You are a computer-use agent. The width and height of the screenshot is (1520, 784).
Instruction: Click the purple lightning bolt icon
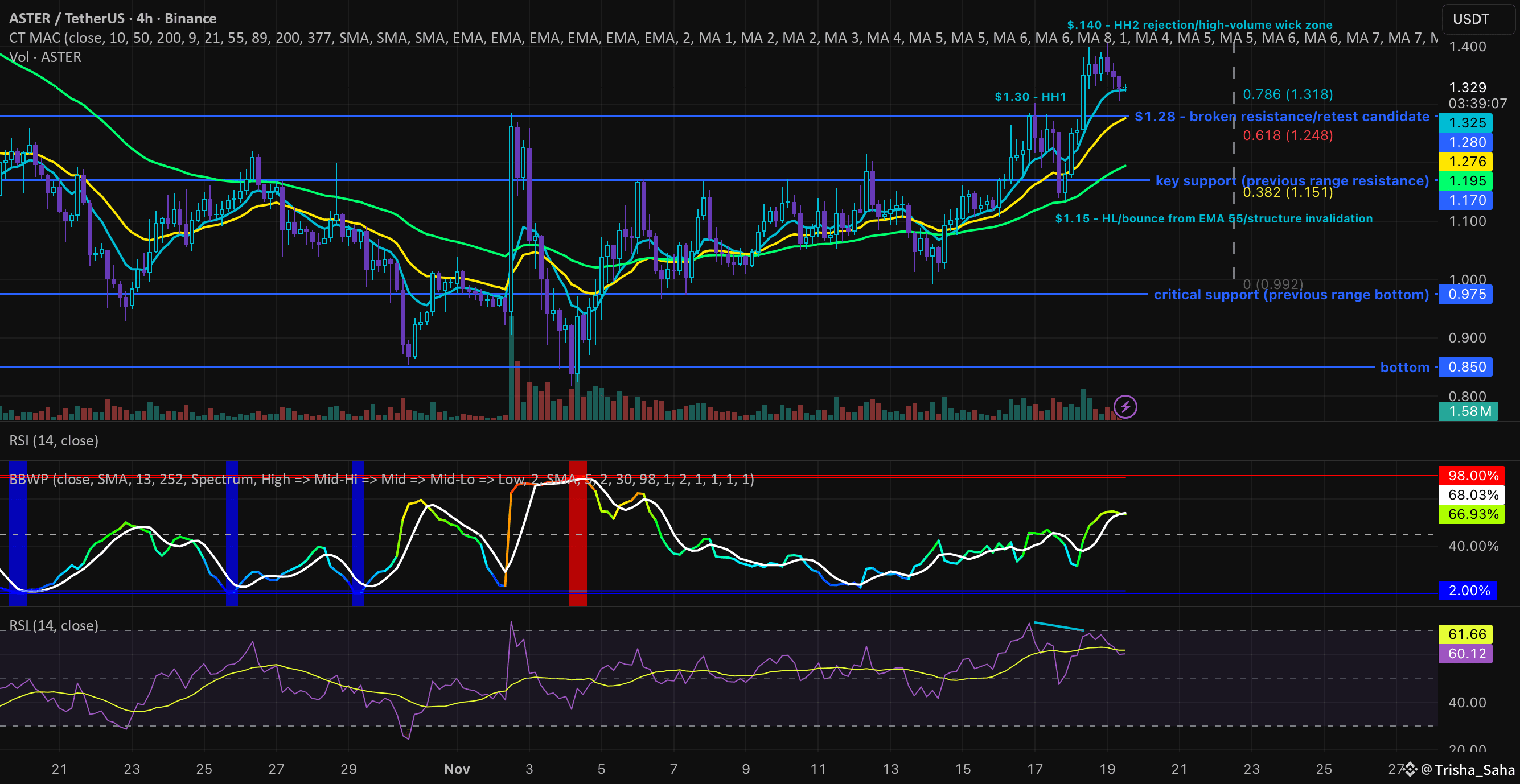(1125, 407)
